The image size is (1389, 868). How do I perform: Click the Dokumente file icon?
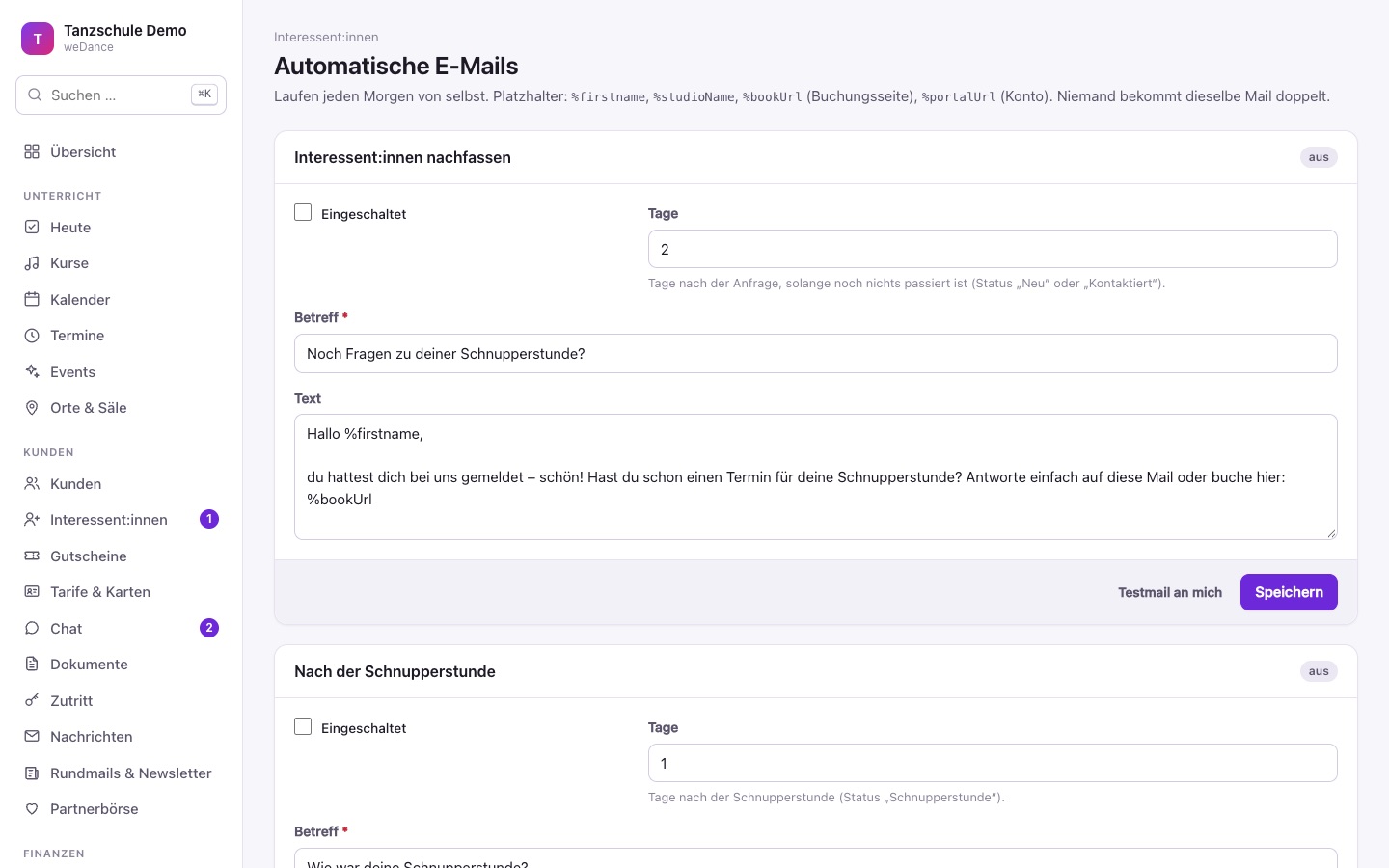(x=32, y=665)
